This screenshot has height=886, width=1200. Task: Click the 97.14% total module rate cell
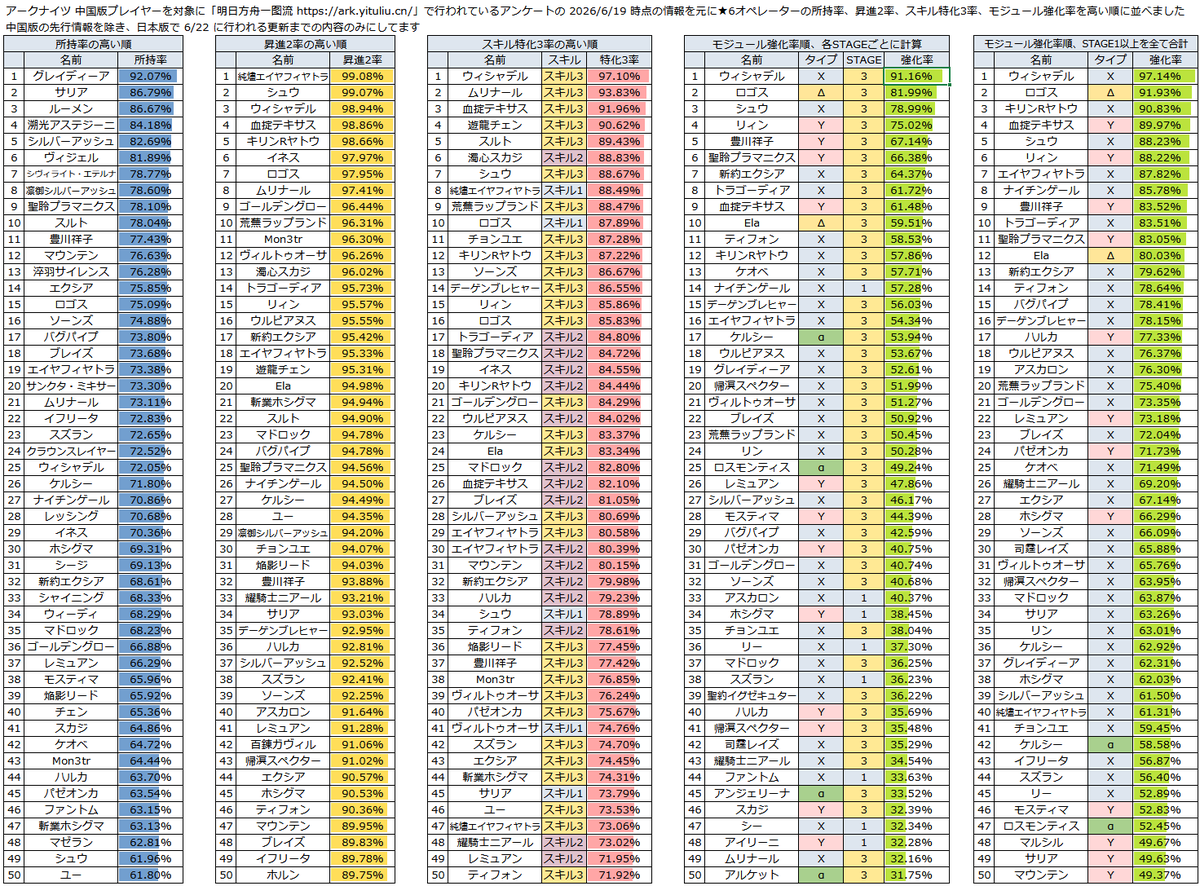coord(1163,76)
